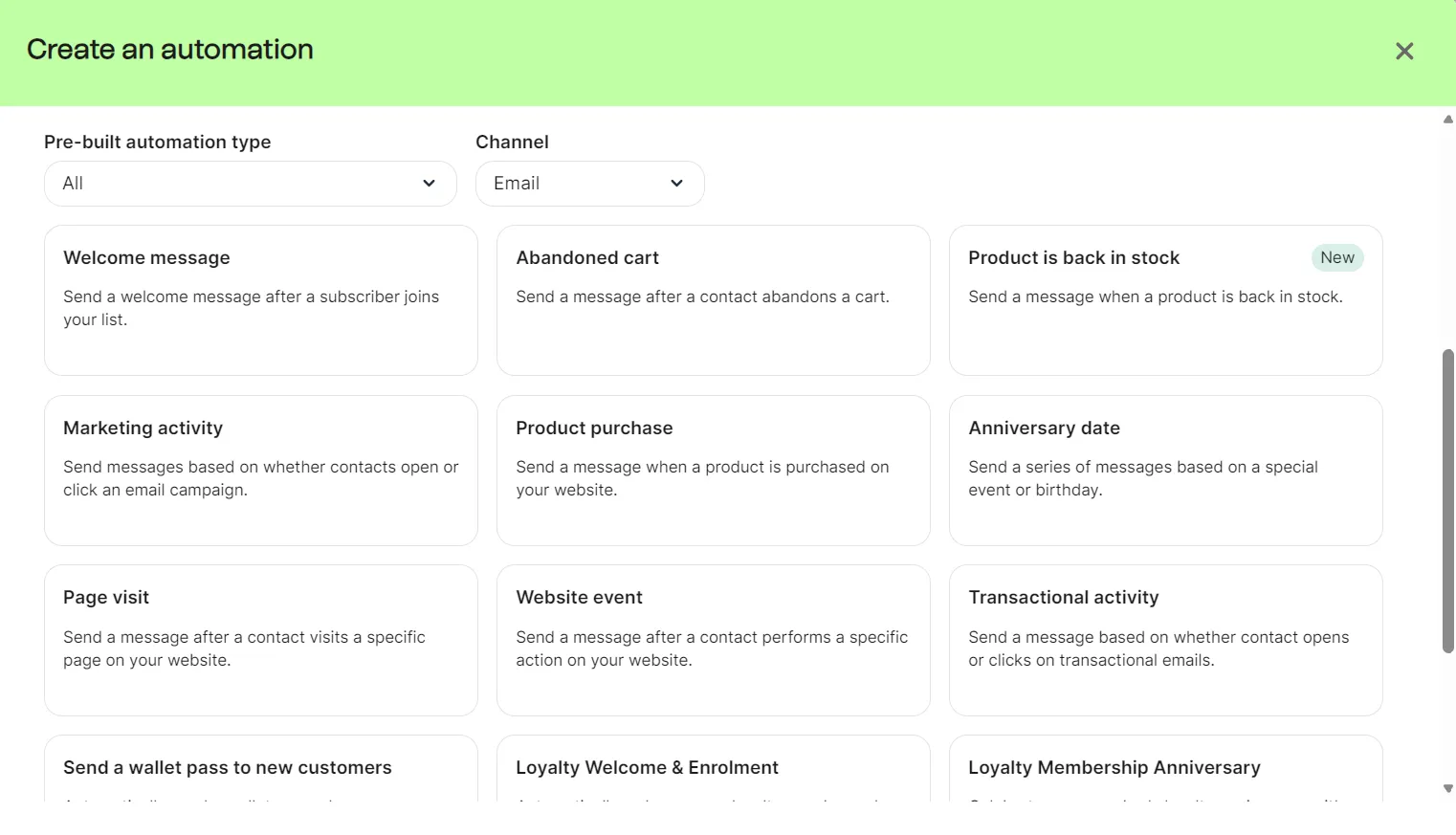Select the Website event automation
1456x835 pixels.
[714, 640]
